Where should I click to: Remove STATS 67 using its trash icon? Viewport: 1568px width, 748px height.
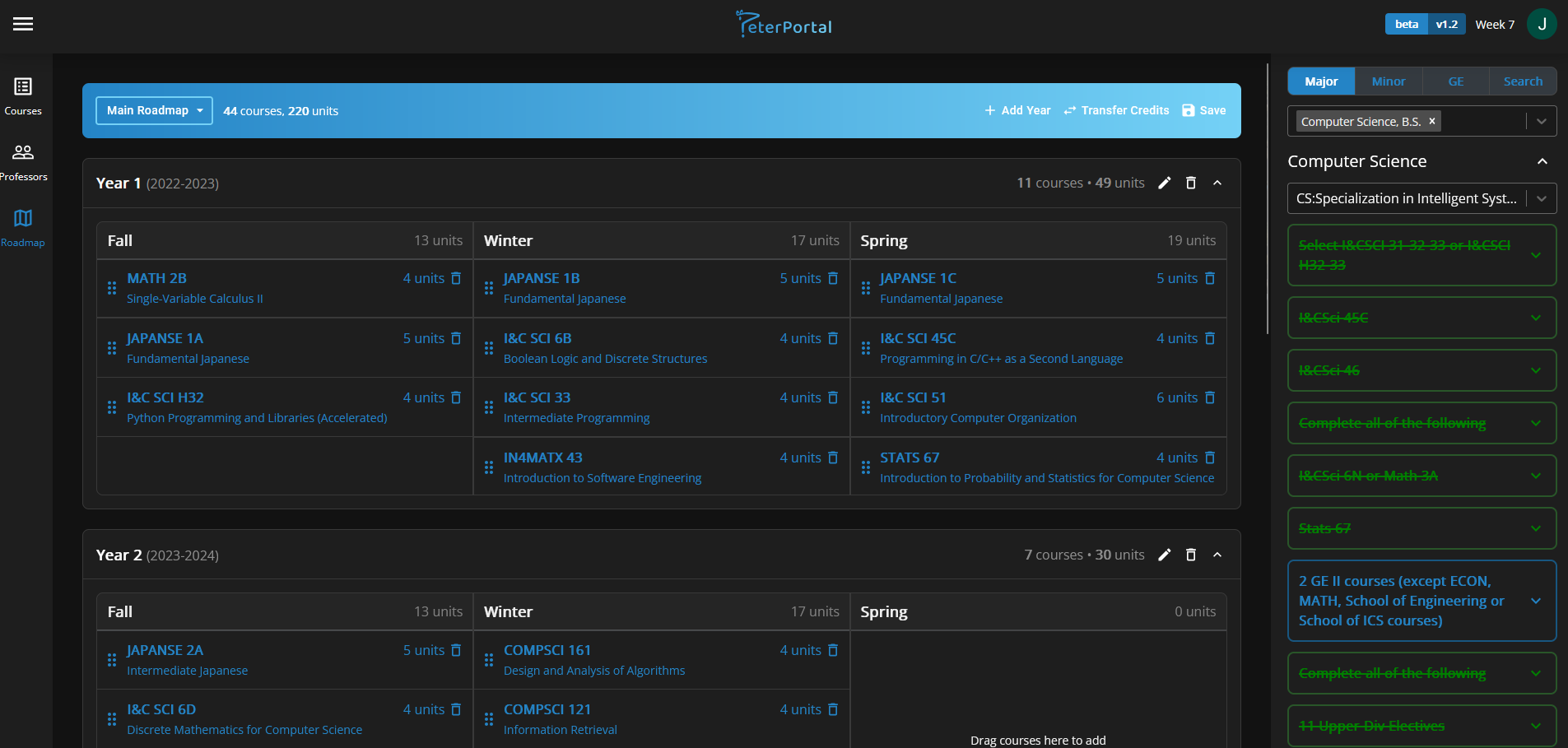(1210, 458)
